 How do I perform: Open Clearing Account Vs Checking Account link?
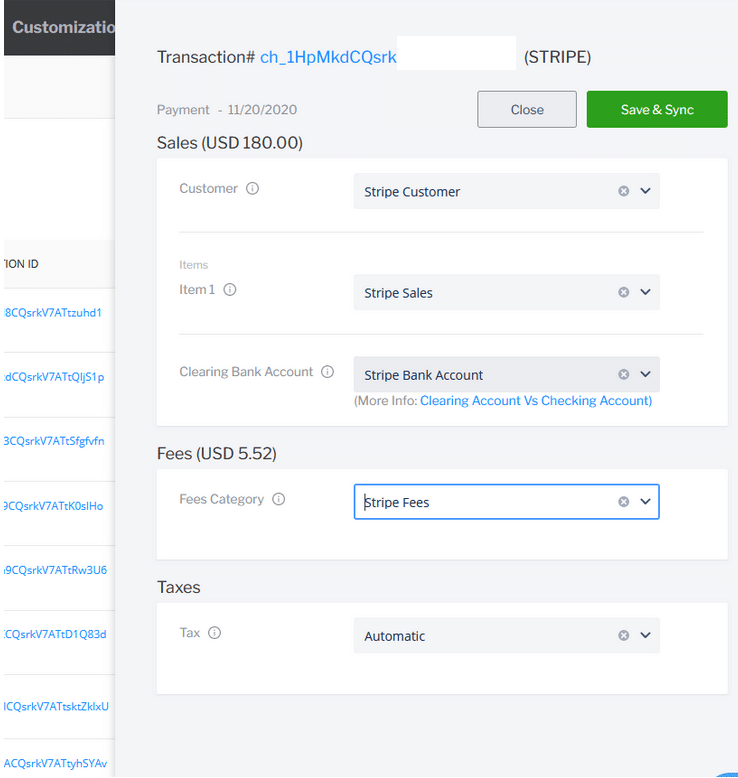click(x=536, y=400)
